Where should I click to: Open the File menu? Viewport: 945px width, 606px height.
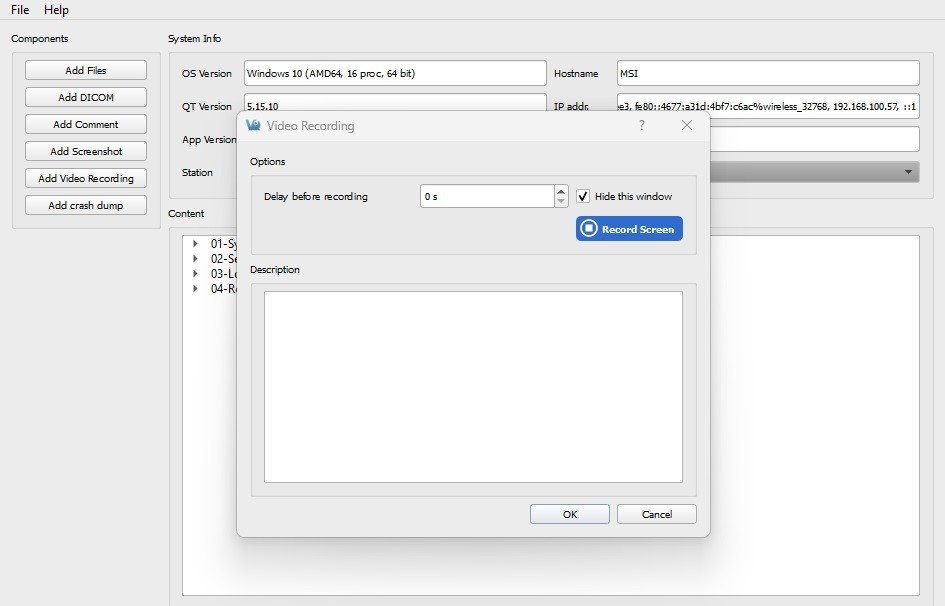tap(18, 10)
